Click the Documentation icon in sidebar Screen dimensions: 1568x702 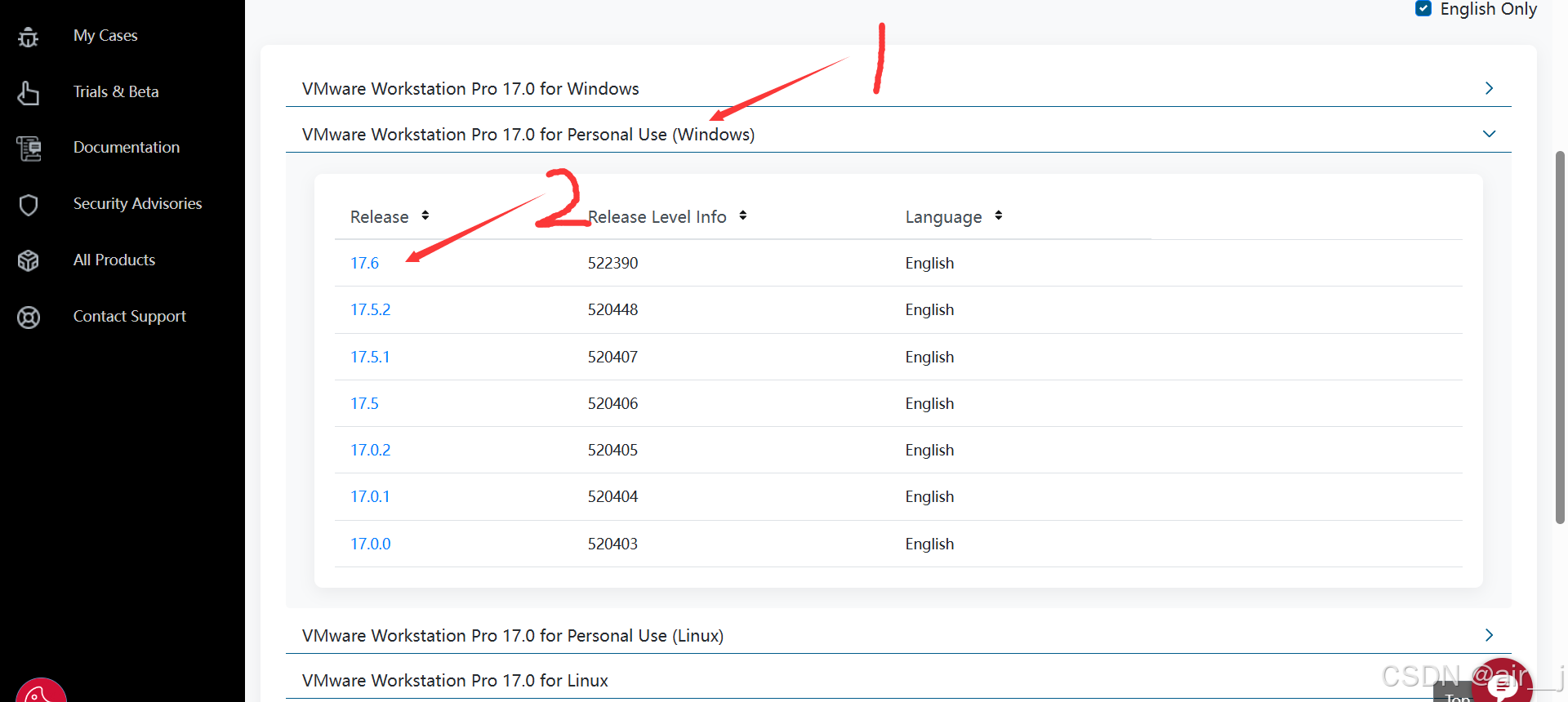pyautogui.click(x=29, y=149)
